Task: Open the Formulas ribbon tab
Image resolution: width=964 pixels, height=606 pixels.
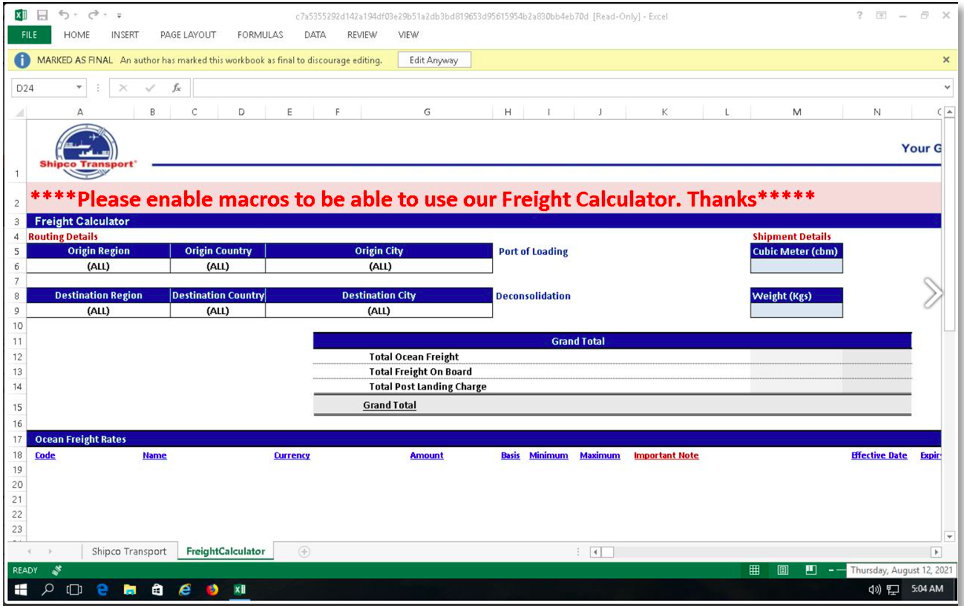Action: click(260, 35)
